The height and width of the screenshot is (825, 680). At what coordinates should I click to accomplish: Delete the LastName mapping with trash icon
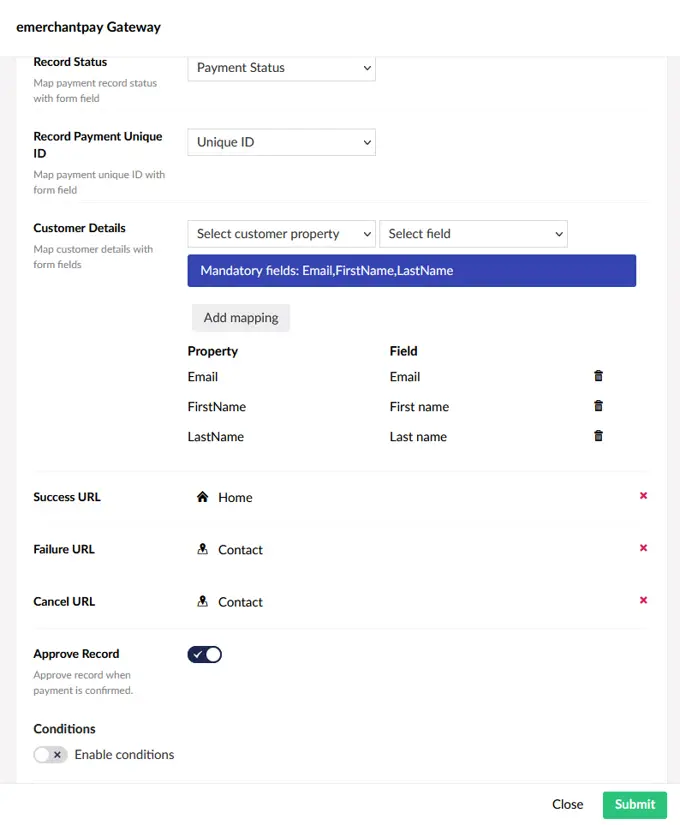598,436
